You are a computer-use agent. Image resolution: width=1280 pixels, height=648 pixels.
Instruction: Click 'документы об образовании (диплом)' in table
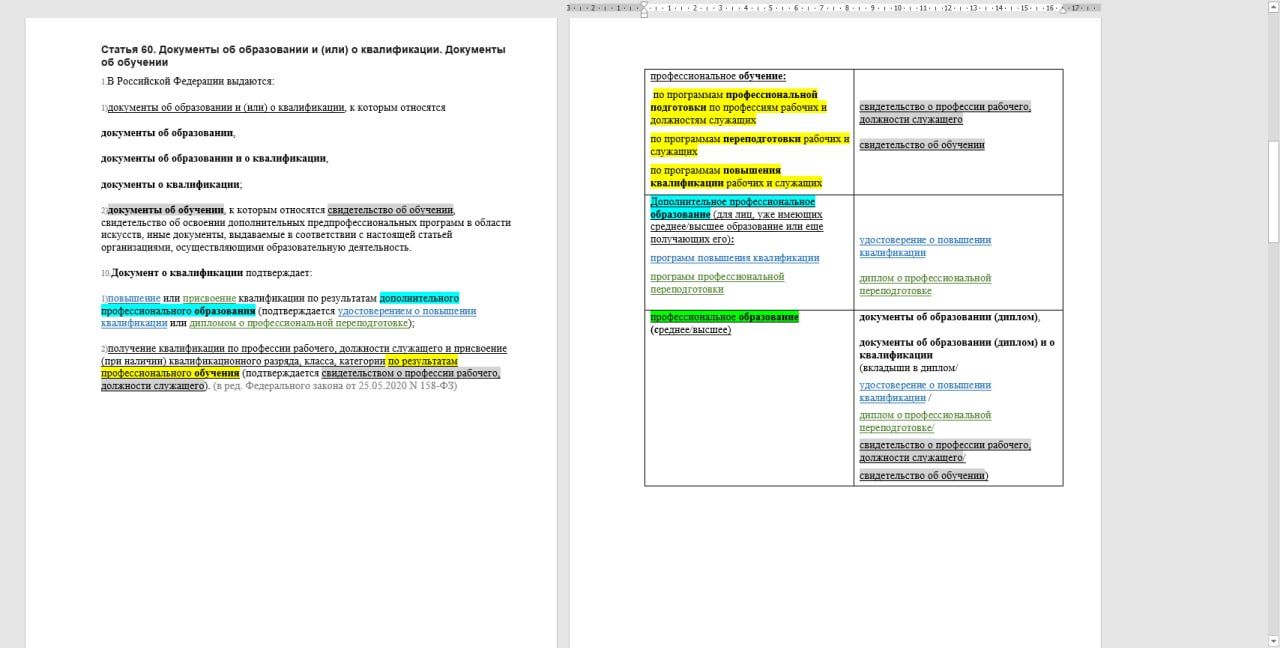click(x=948, y=317)
